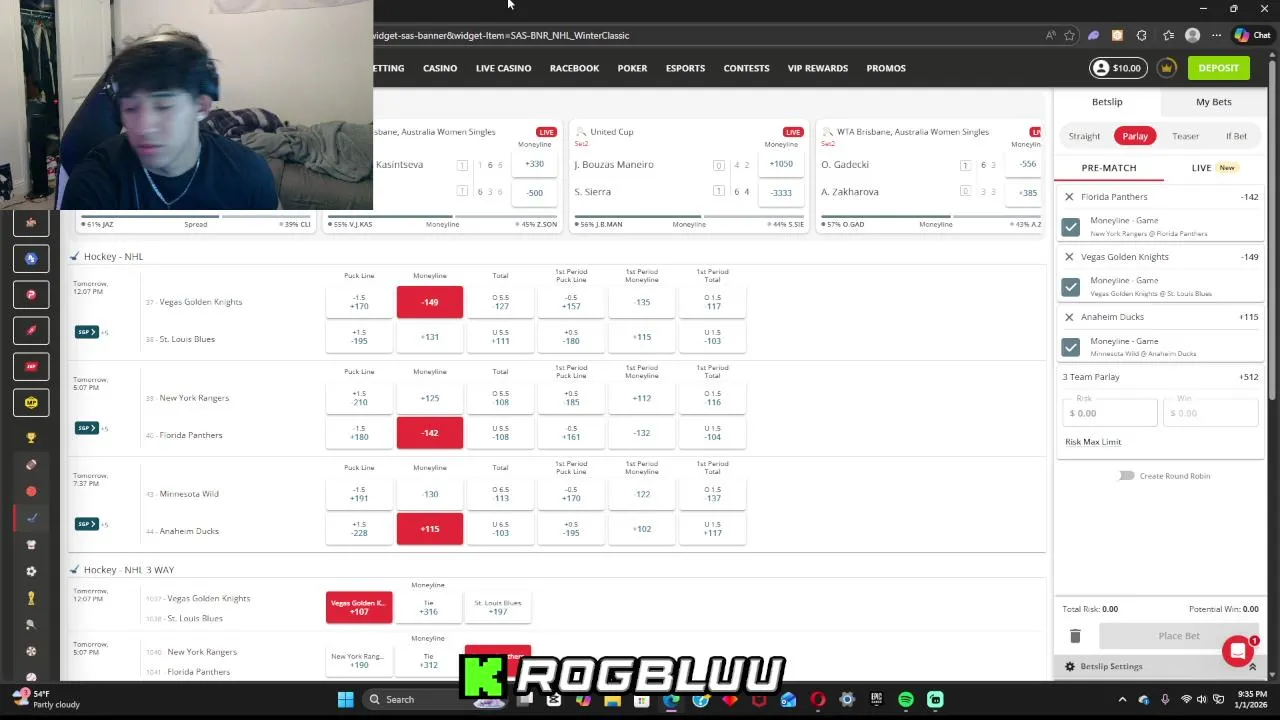Click the Copilot Chat icon in browser toolbar
The width and height of the screenshot is (1280, 720).
[x=1252, y=35]
